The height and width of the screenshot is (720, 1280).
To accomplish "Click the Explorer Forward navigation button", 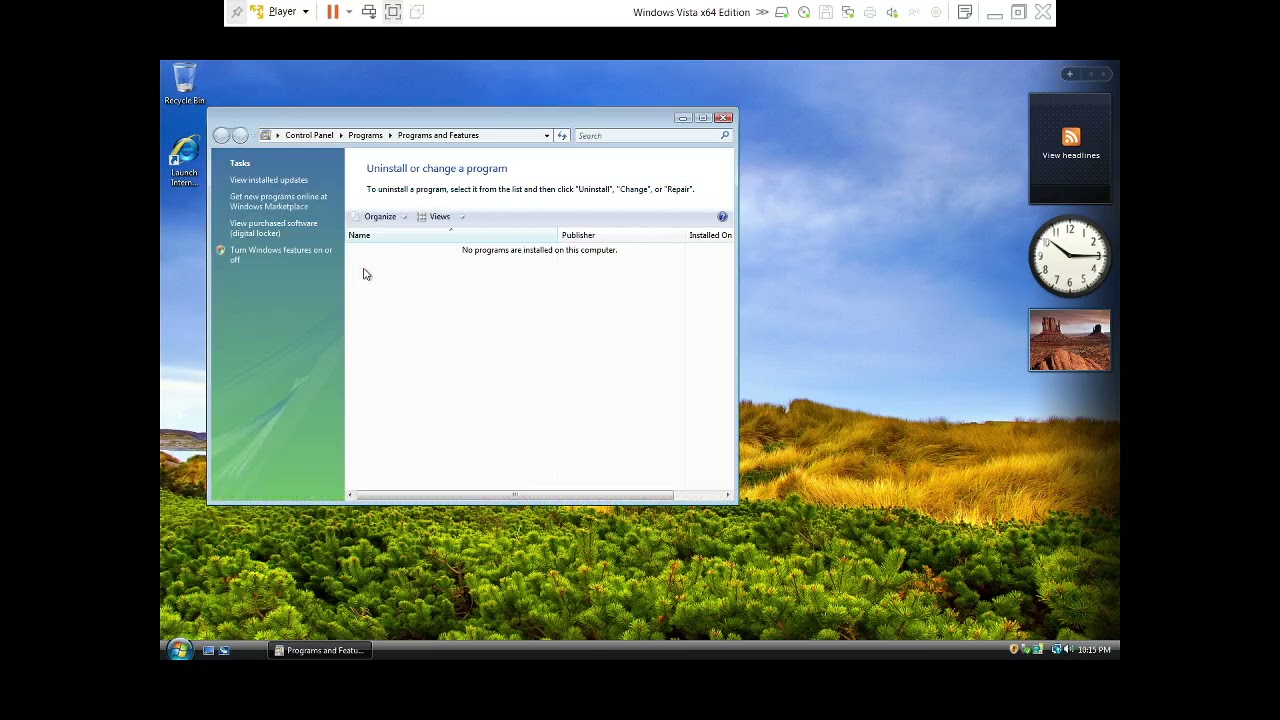I will (240, 135).
